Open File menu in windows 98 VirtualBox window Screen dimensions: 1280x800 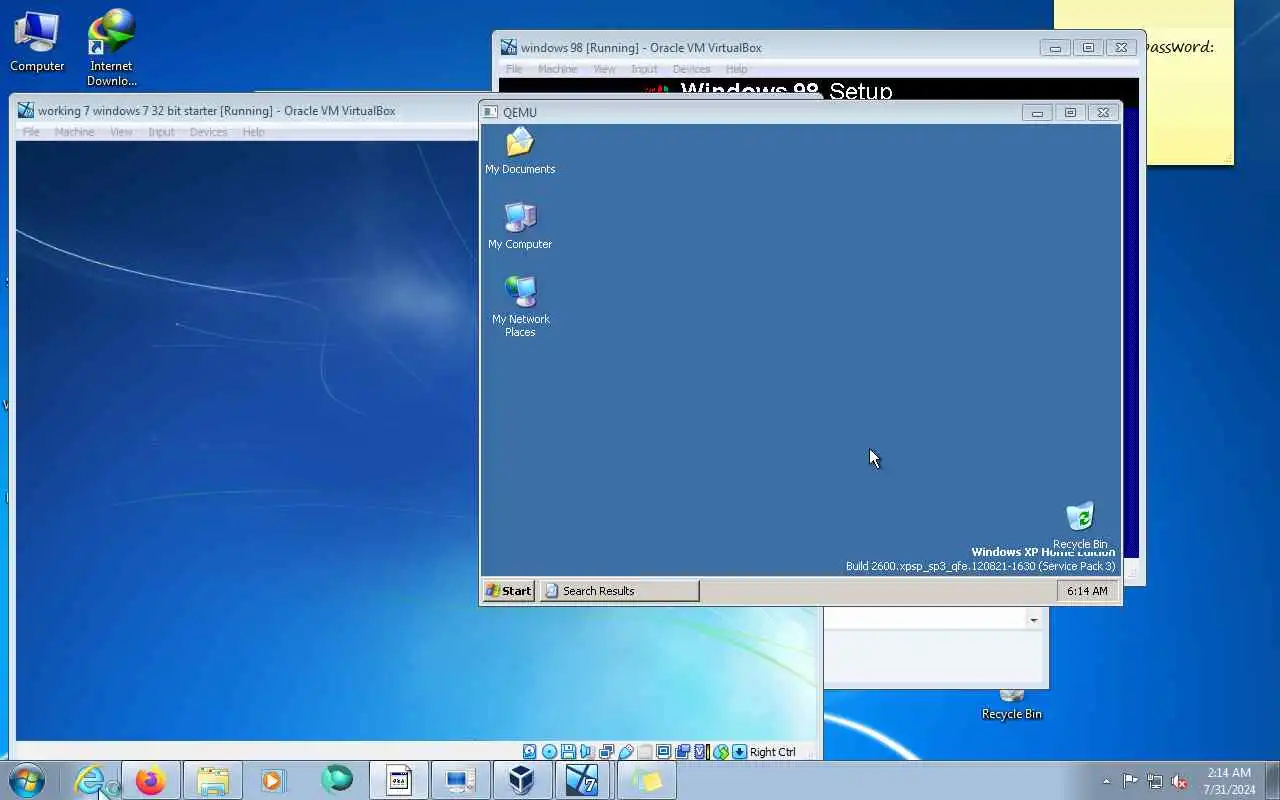(x=514, y=69)
